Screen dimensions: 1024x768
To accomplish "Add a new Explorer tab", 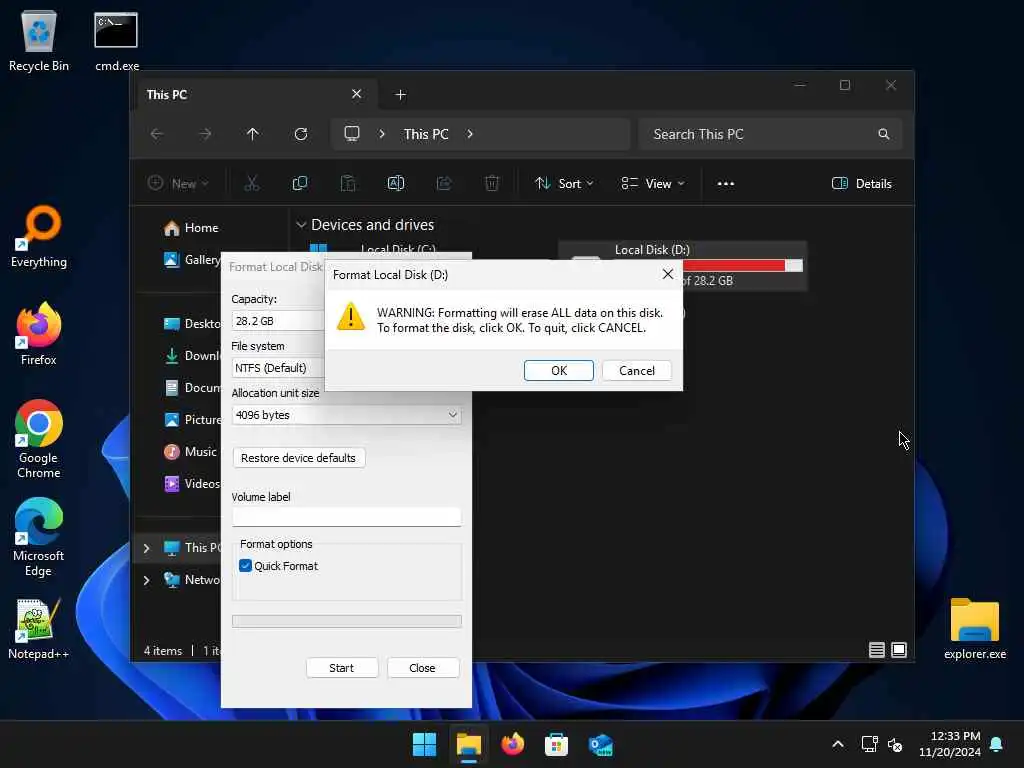I will click(x=401, y=95).
